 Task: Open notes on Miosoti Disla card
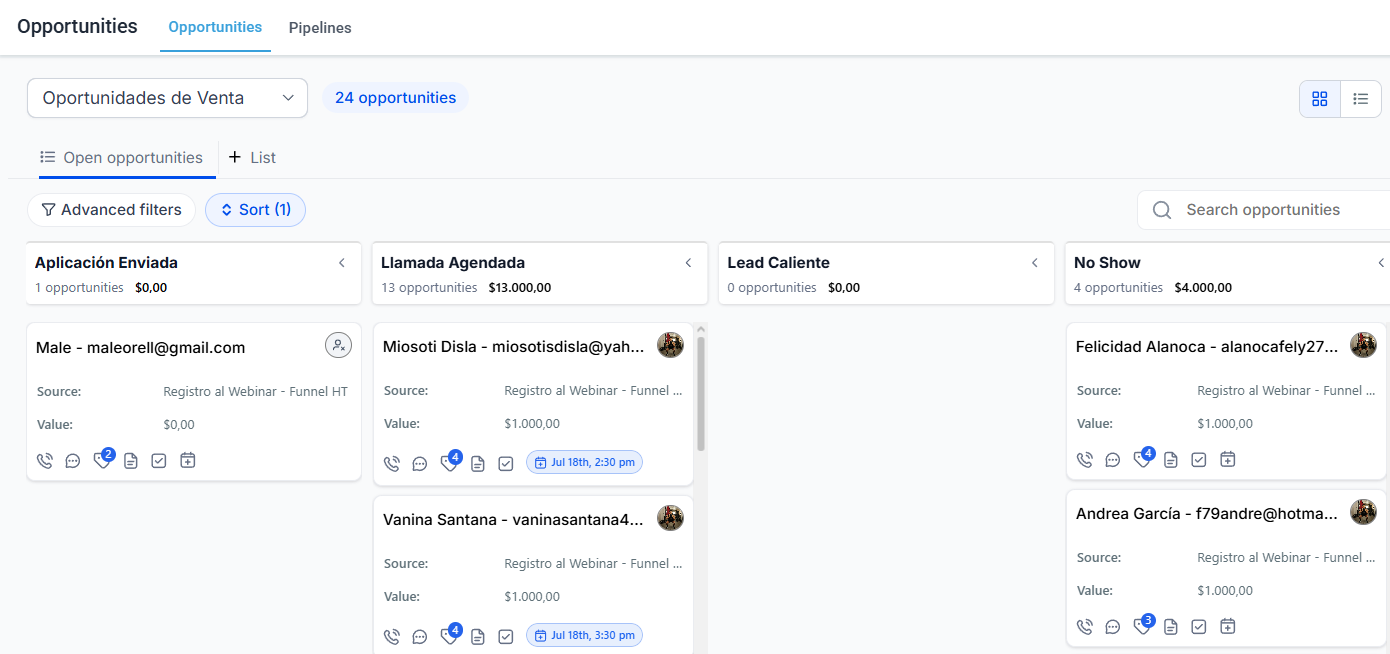click(x=478, y=464)
